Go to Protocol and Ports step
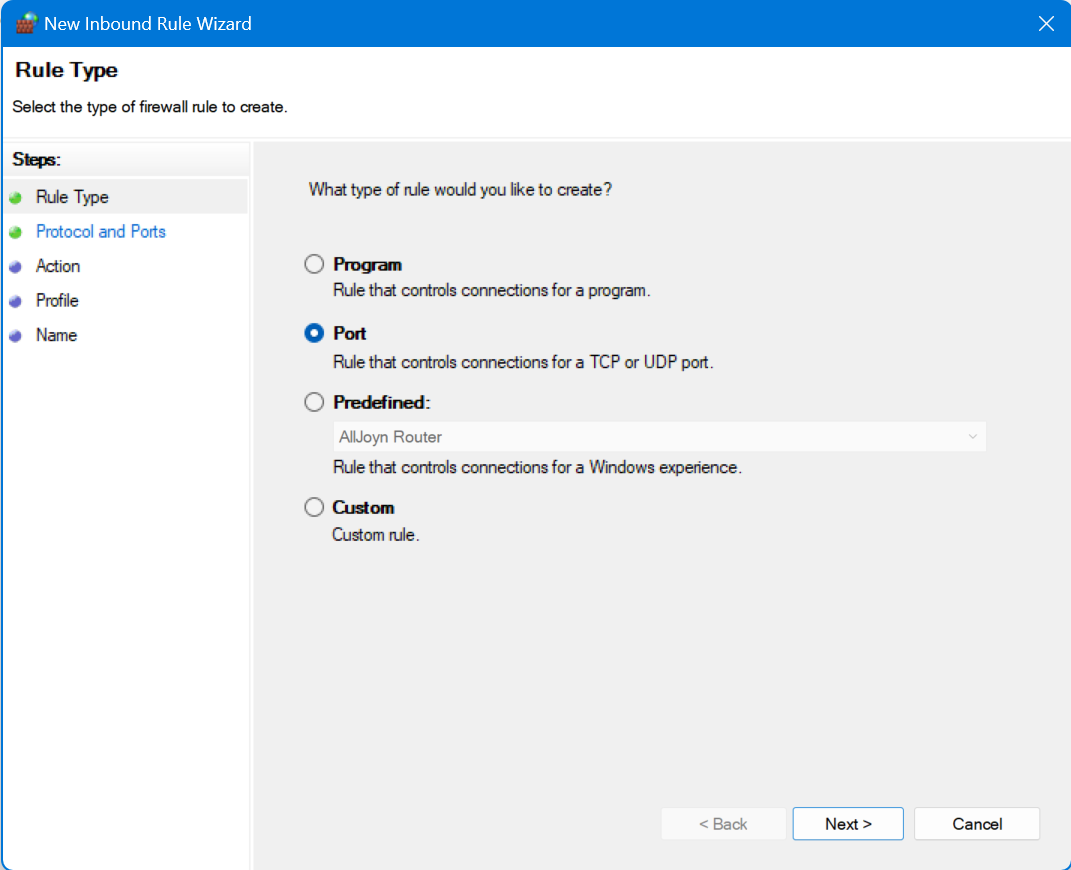This screenshot has height=870, width=1071. pos(101,232)
